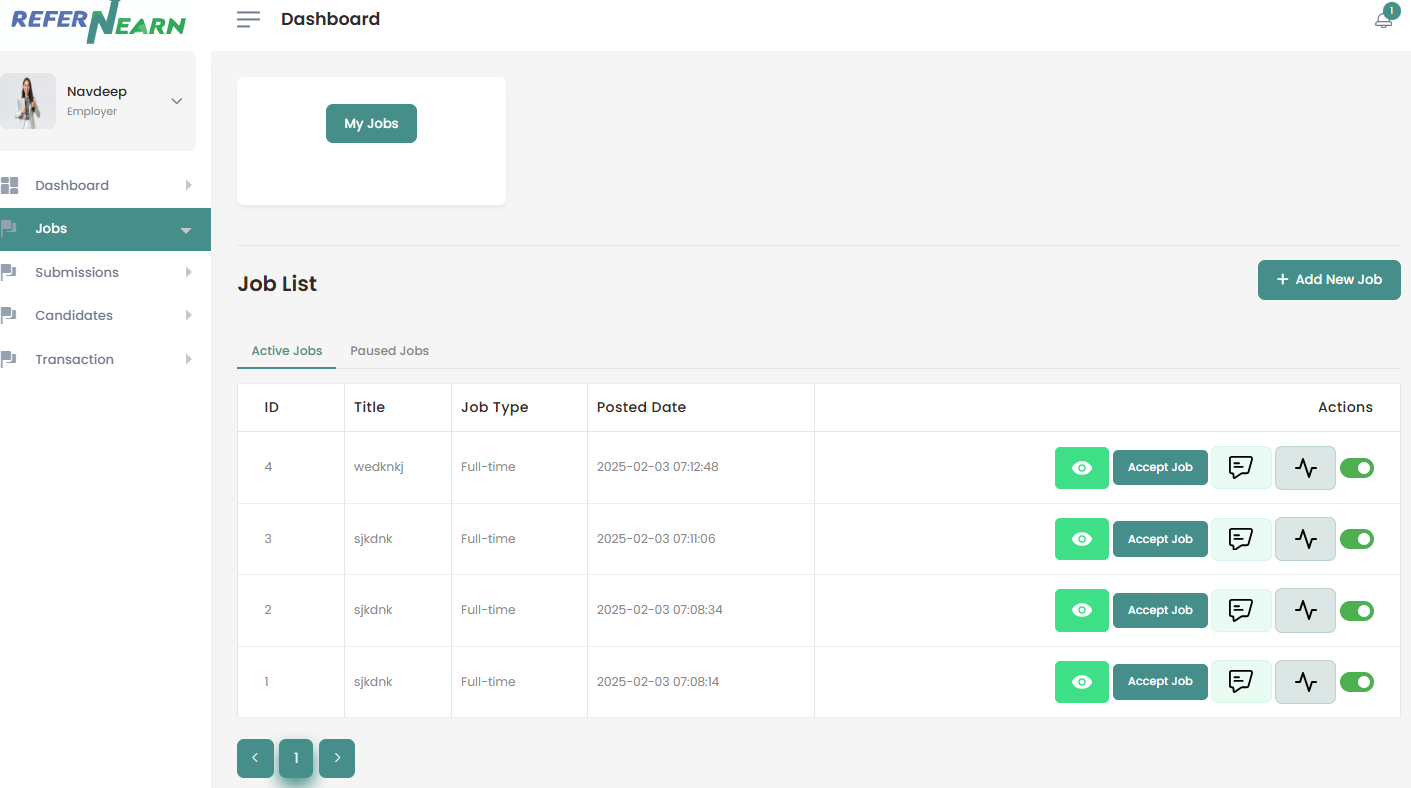View job ID 3 with eye icon
The width and height of the screenshot is (1411, 788).
[x=1082, y=539]
